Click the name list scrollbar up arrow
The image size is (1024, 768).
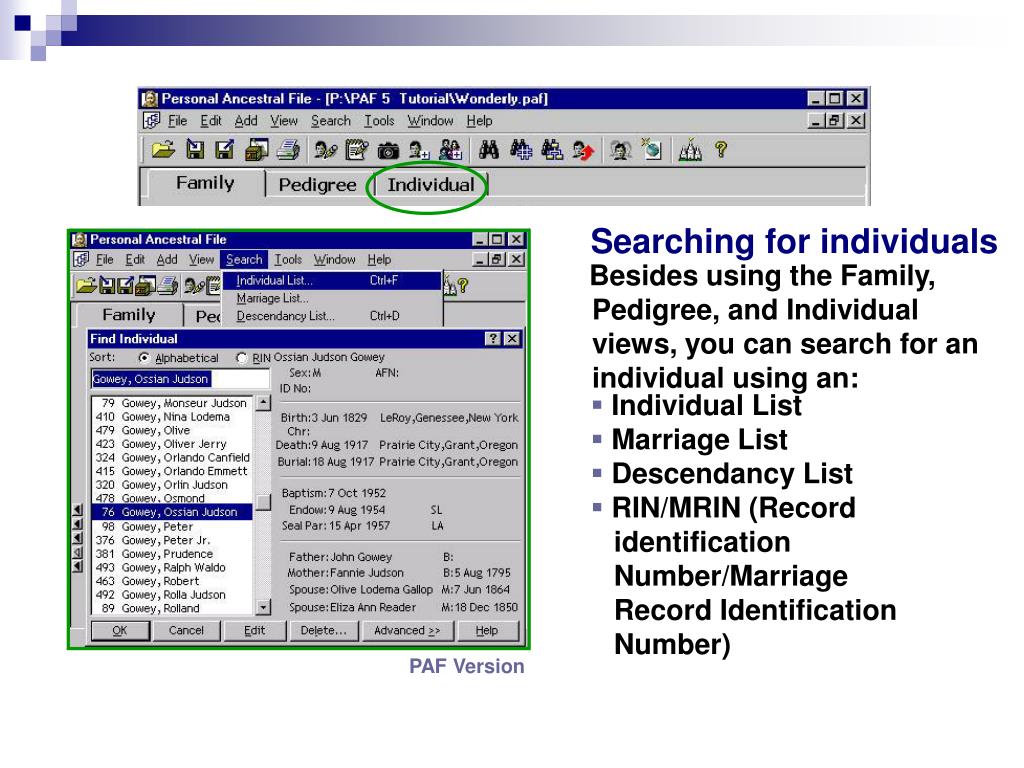[263, 403]
